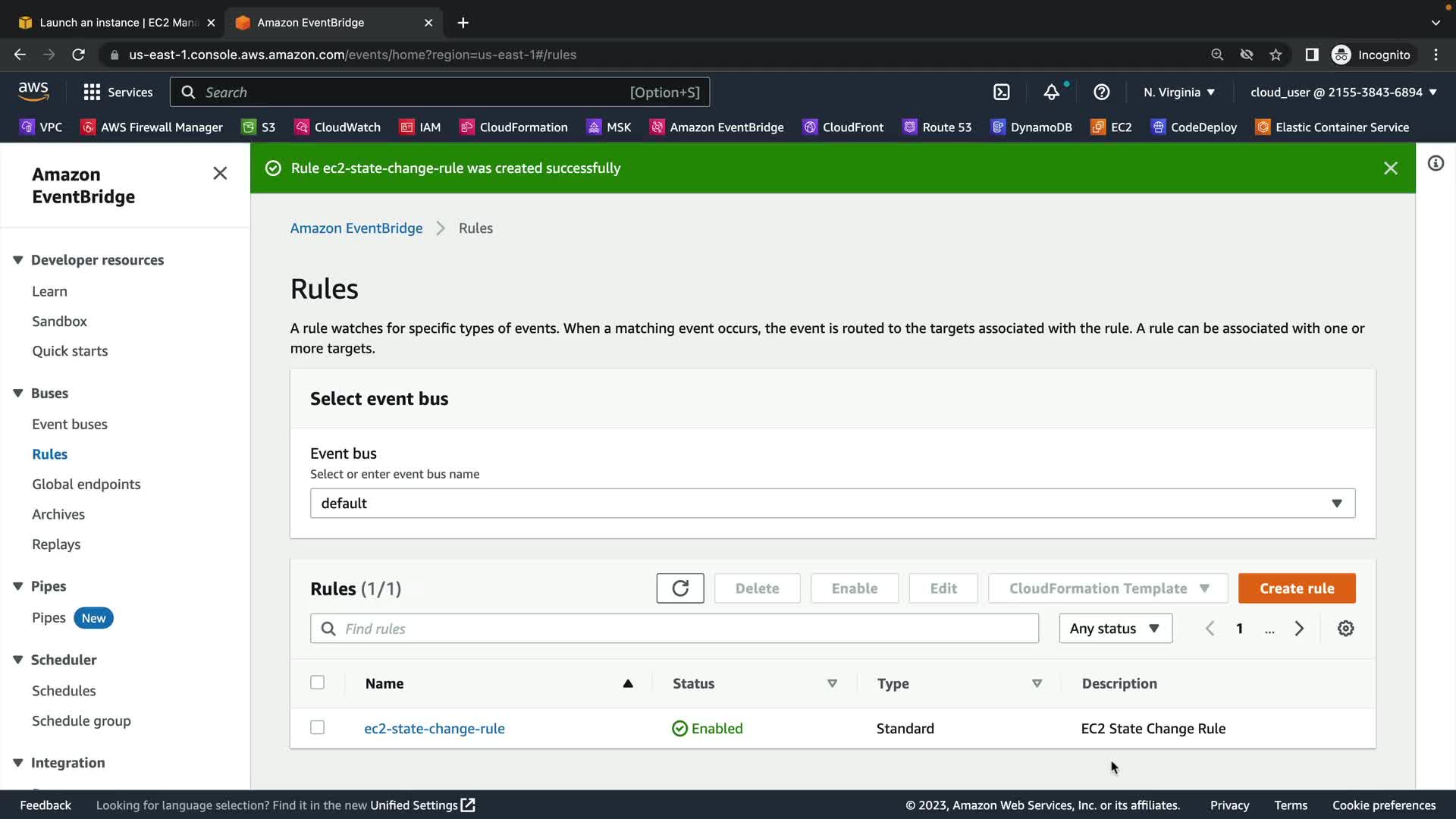Open the info panel icon
The height and width of the screenshot is (819, 1456).
coord(1436,164)
